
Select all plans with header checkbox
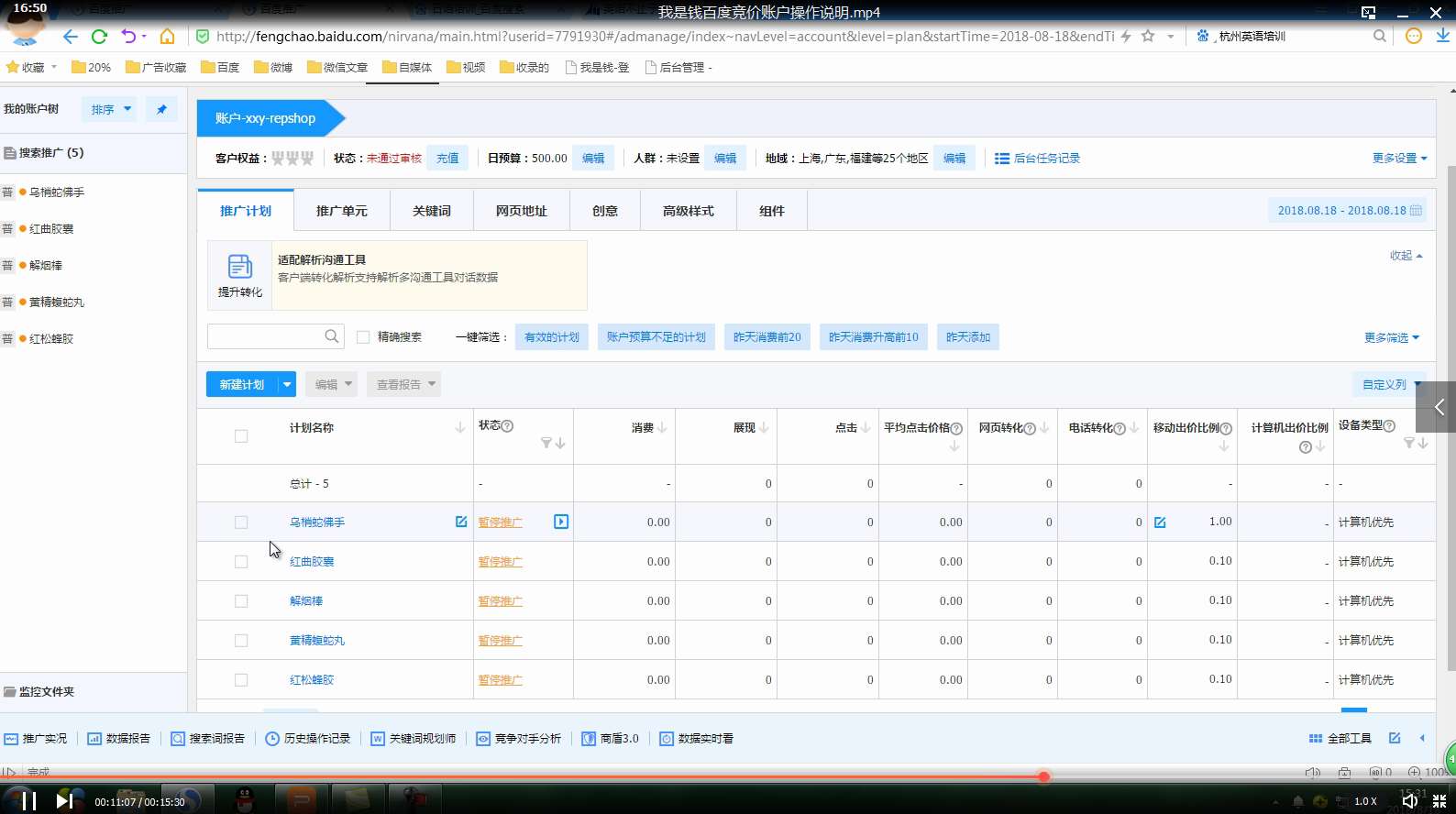(x=241, y=436)
